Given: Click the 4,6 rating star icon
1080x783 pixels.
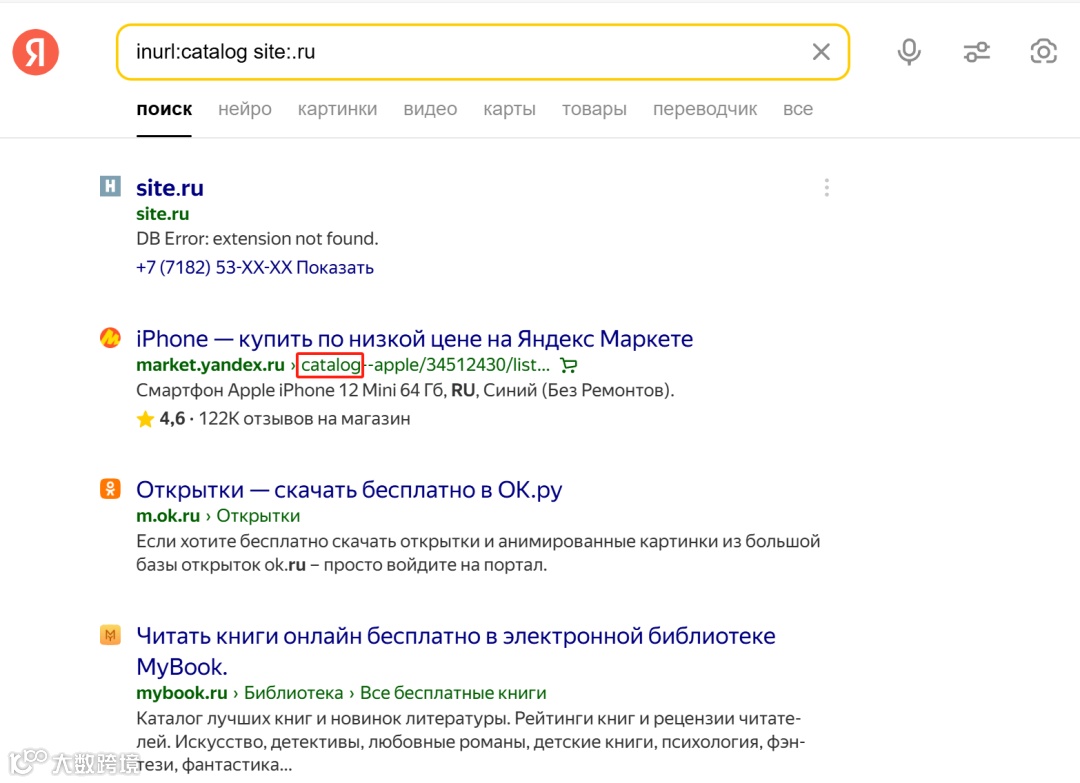Looking at the screenshot, I should [x=145, y=419].
